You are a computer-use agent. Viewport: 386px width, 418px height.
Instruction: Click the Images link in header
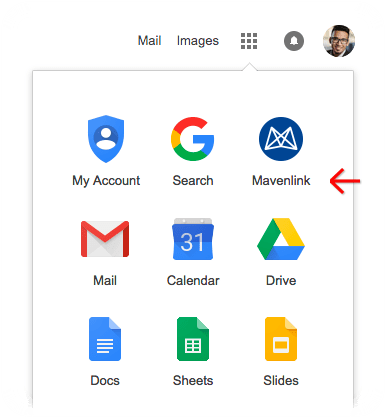point(198,41)
